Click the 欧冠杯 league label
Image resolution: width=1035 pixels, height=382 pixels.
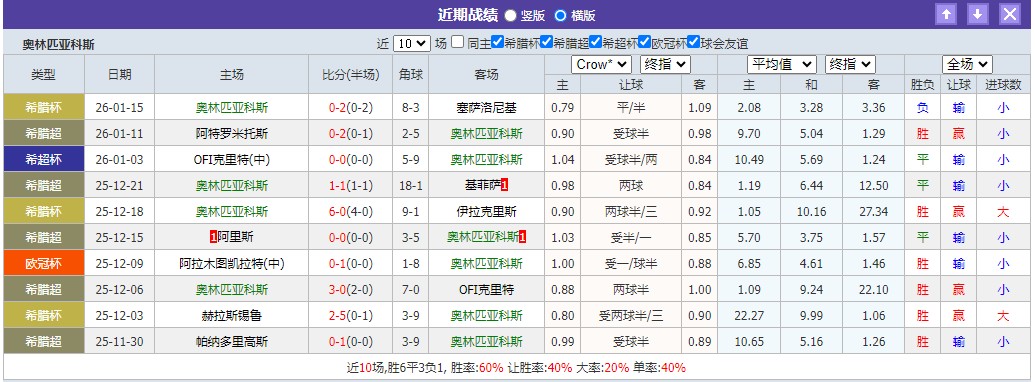[44, 263]
